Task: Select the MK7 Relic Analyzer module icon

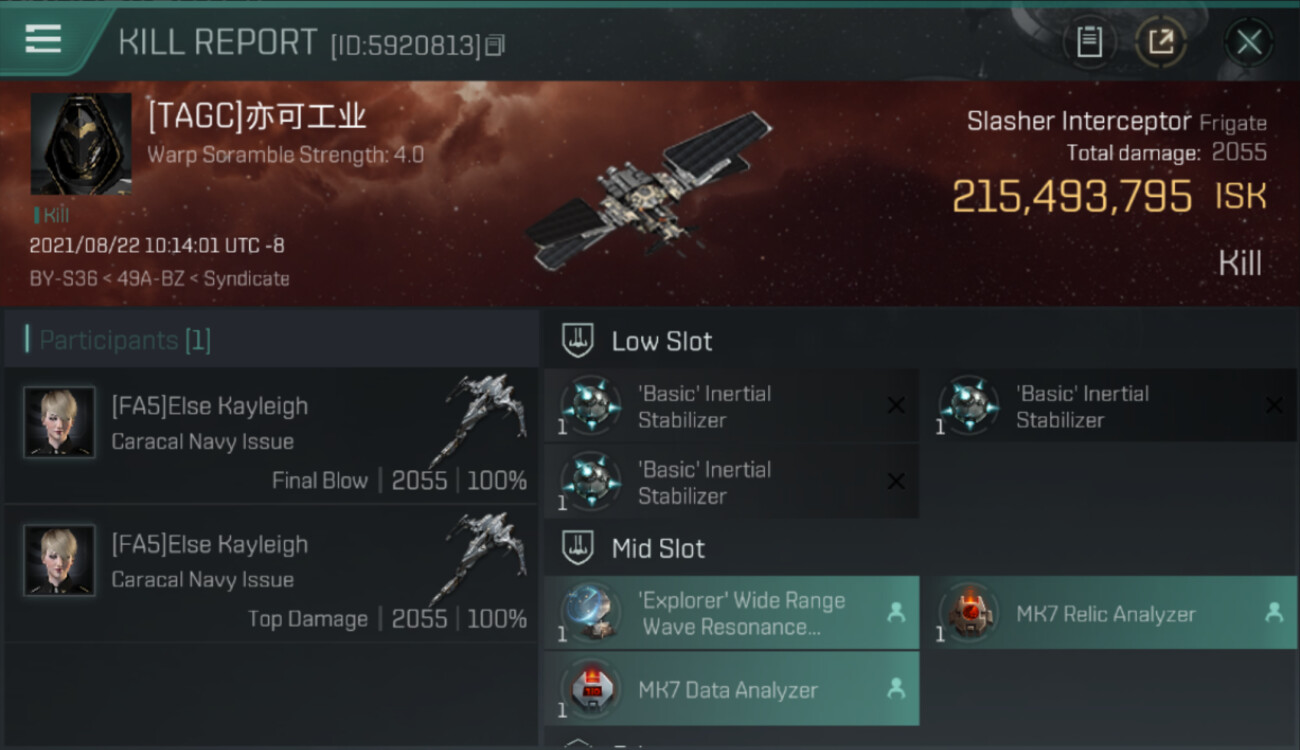Action: point(967,612)
